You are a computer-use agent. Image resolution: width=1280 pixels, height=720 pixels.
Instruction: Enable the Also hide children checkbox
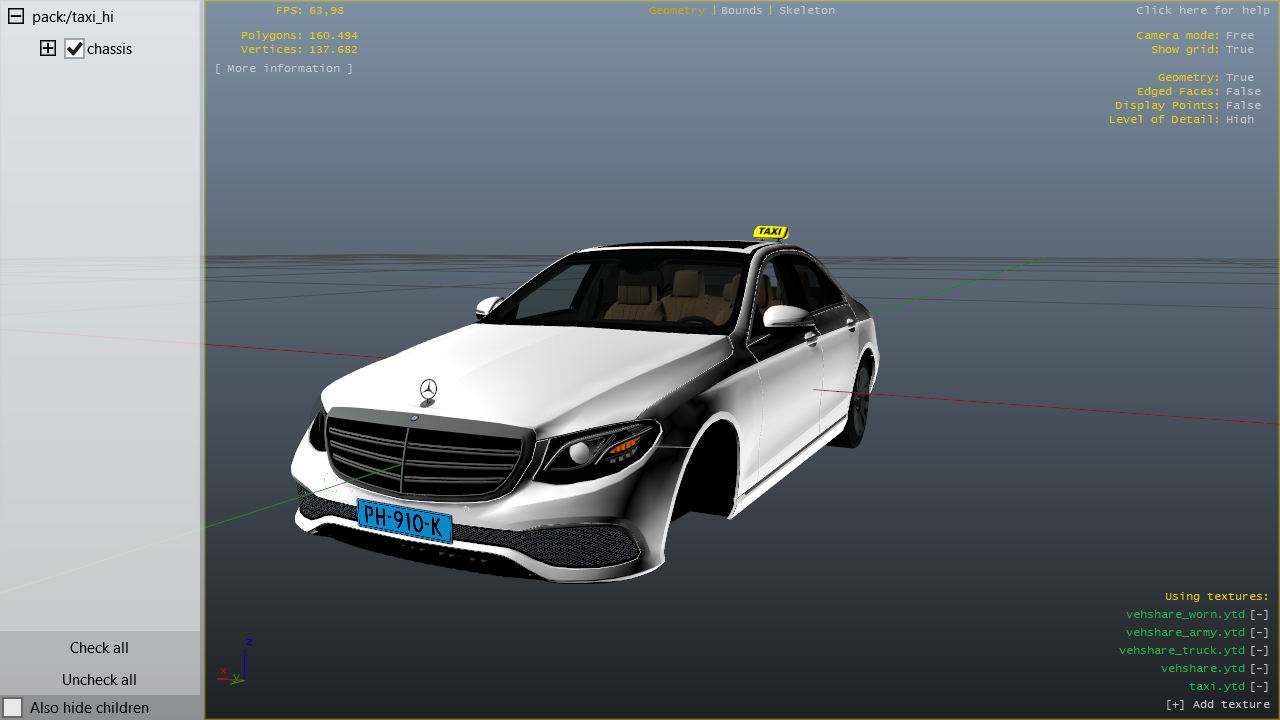13,708
